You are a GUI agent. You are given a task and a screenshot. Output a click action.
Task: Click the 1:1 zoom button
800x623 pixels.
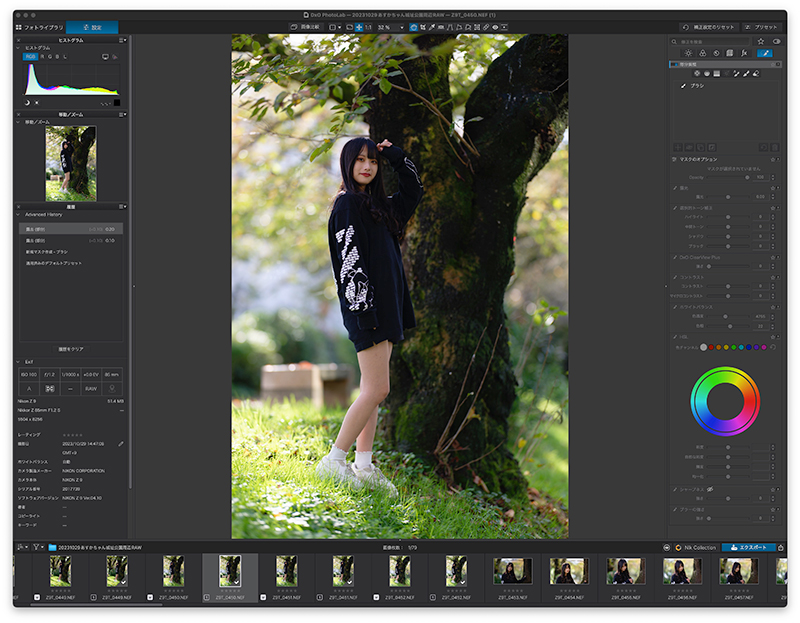(368, 27)
